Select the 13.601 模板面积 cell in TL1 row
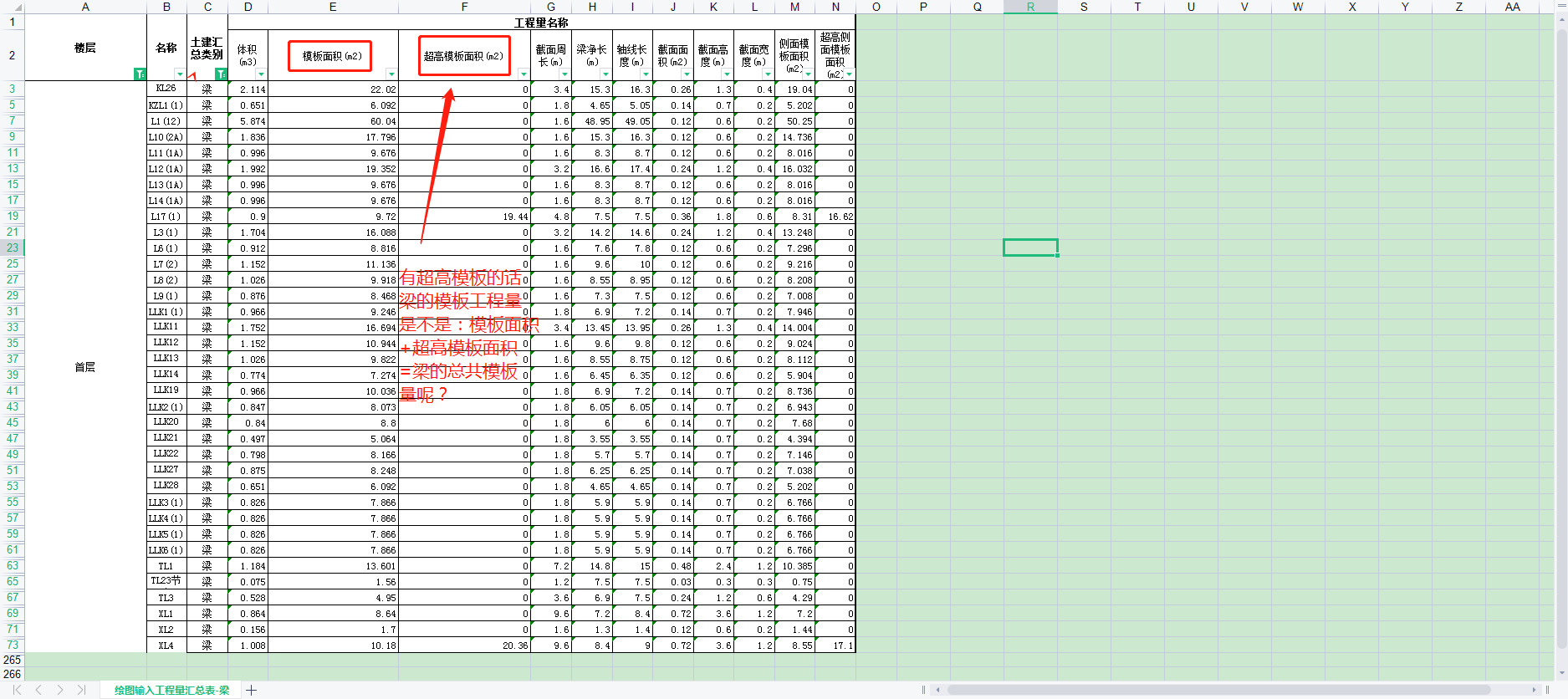 (333, 566)
